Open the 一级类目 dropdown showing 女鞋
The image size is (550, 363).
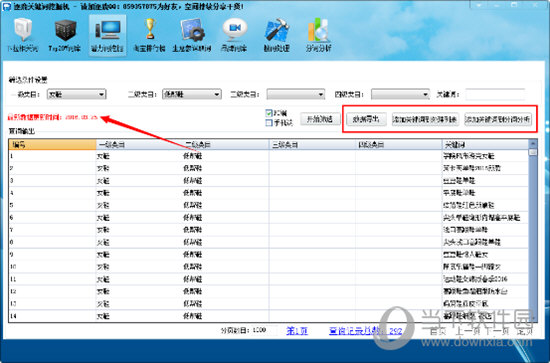tap(76, 94)
